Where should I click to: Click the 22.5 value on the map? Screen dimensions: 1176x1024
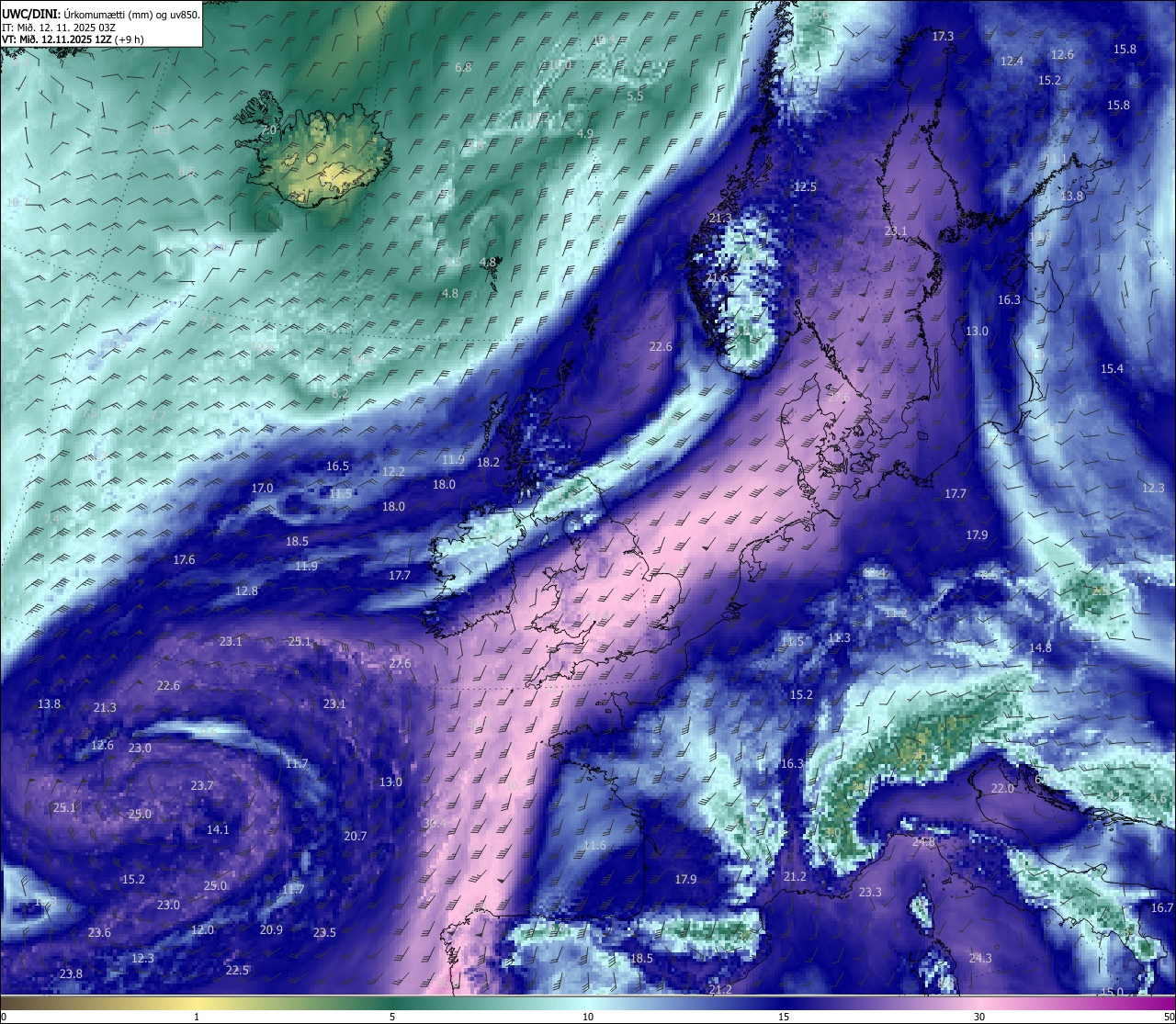(237, 970)
